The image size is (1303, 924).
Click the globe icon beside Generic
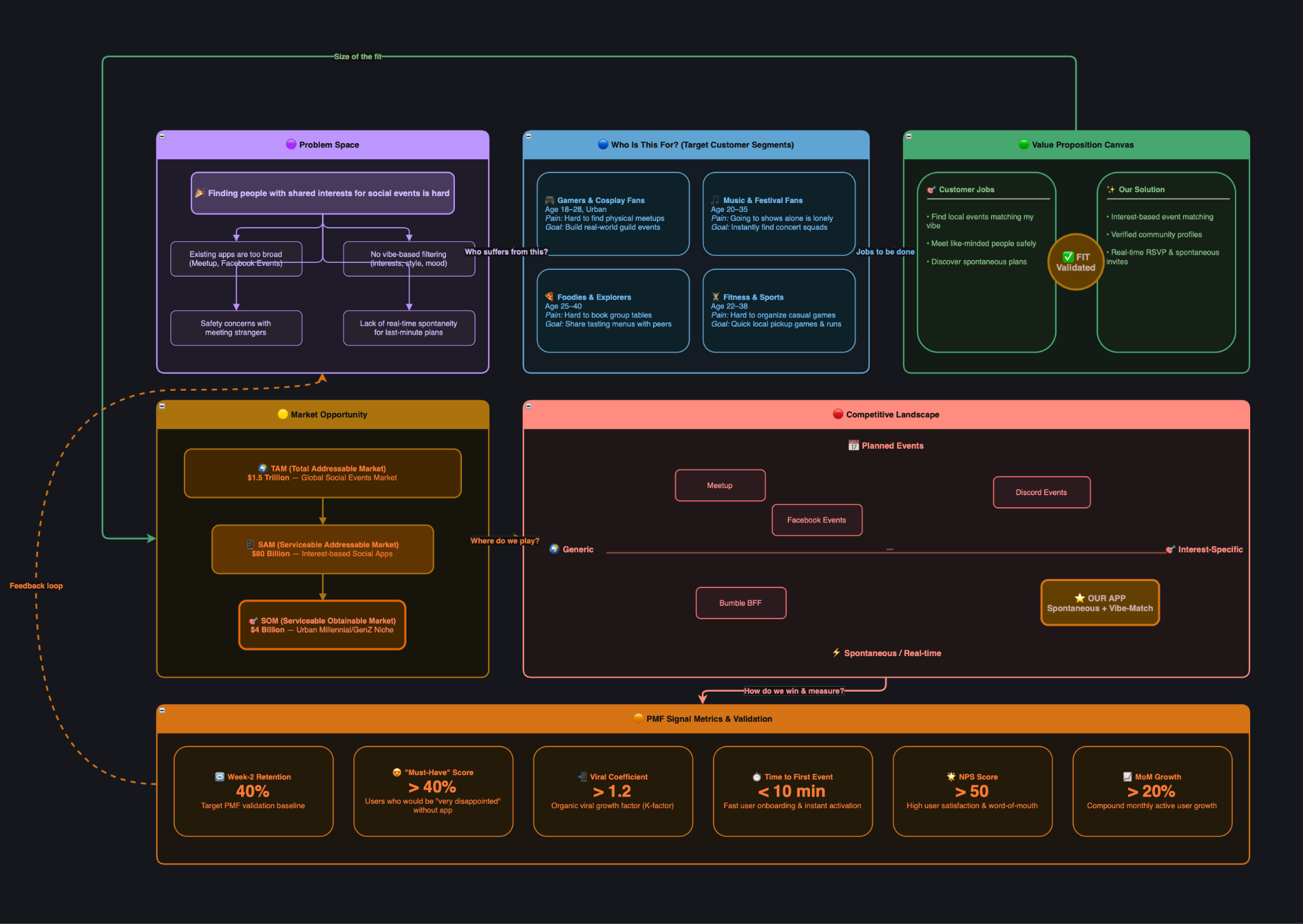[555, 549]
